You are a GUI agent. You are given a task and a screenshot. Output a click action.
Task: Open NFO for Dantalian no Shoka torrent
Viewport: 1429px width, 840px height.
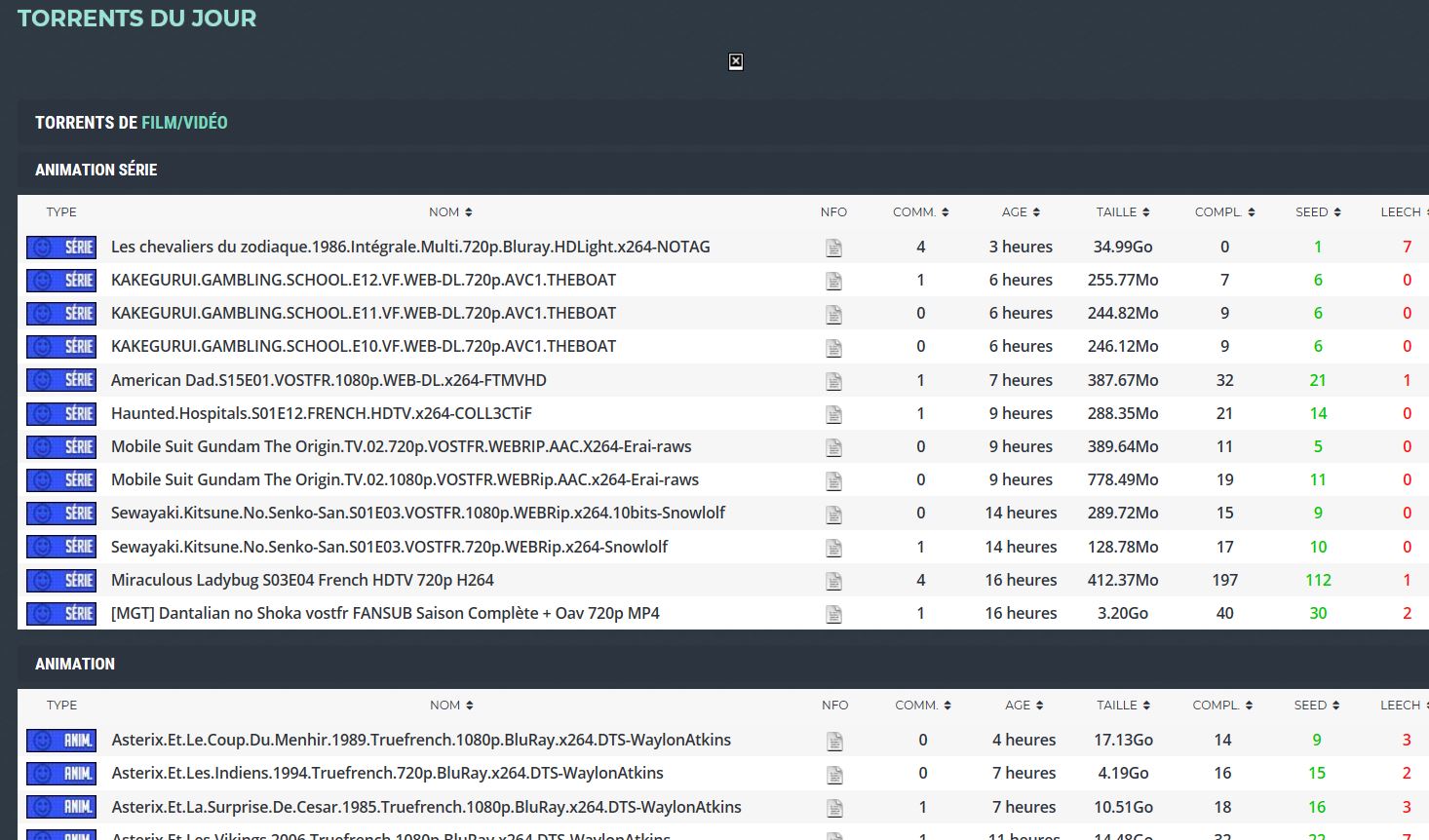833,614
